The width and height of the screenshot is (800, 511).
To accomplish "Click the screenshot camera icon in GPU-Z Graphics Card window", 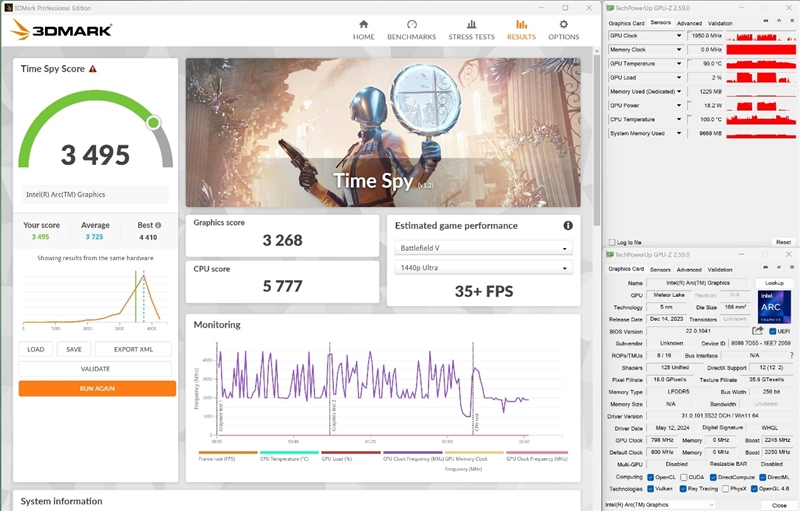I will click(x=765, y=267).
